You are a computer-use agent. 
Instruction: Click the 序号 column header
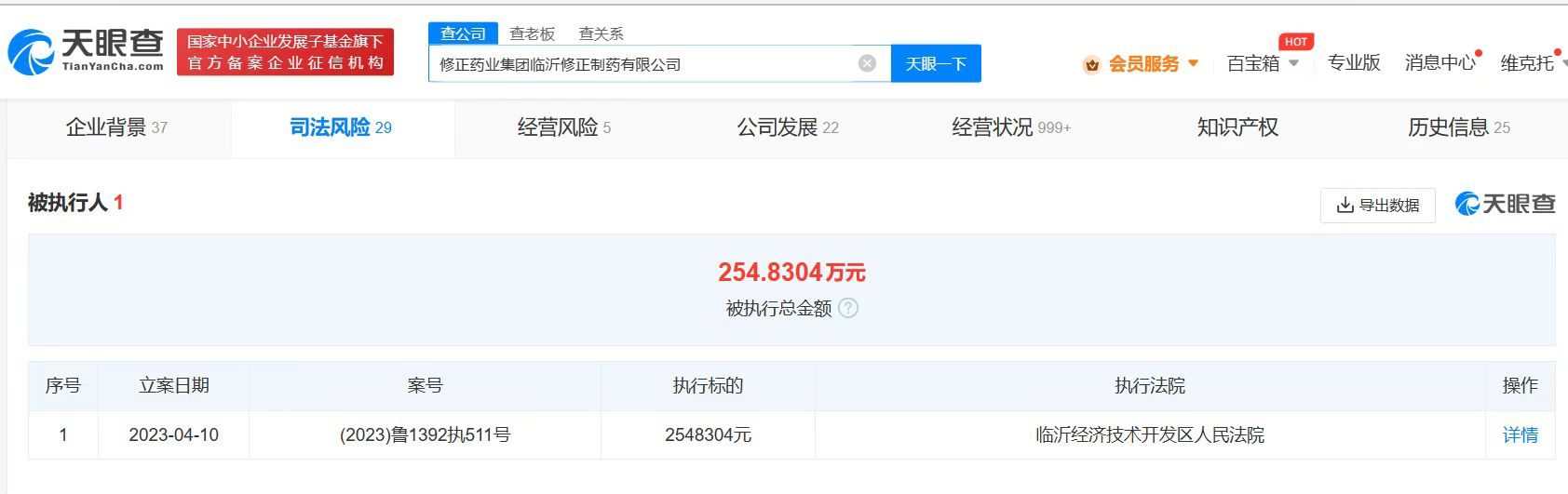pyautogui.click(x=63, y=385)
